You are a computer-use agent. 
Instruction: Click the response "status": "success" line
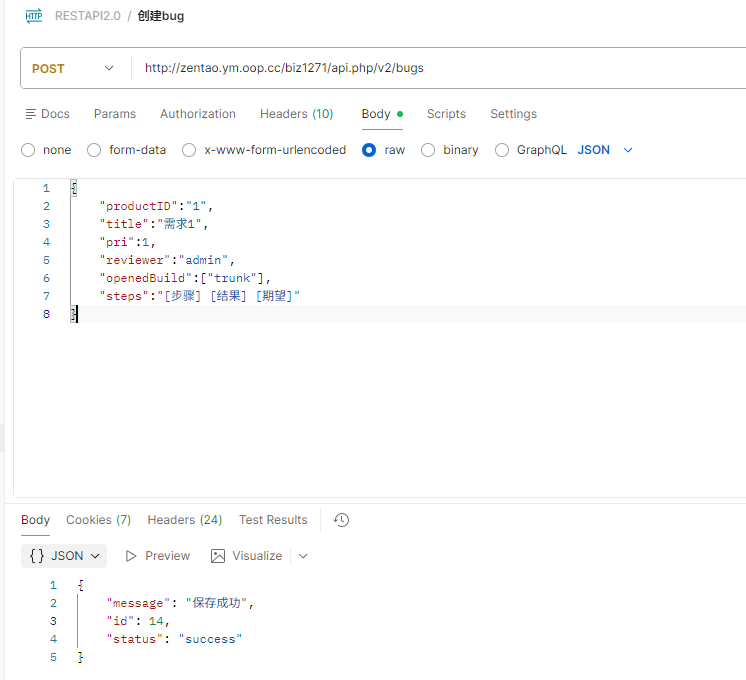(174, 640)
